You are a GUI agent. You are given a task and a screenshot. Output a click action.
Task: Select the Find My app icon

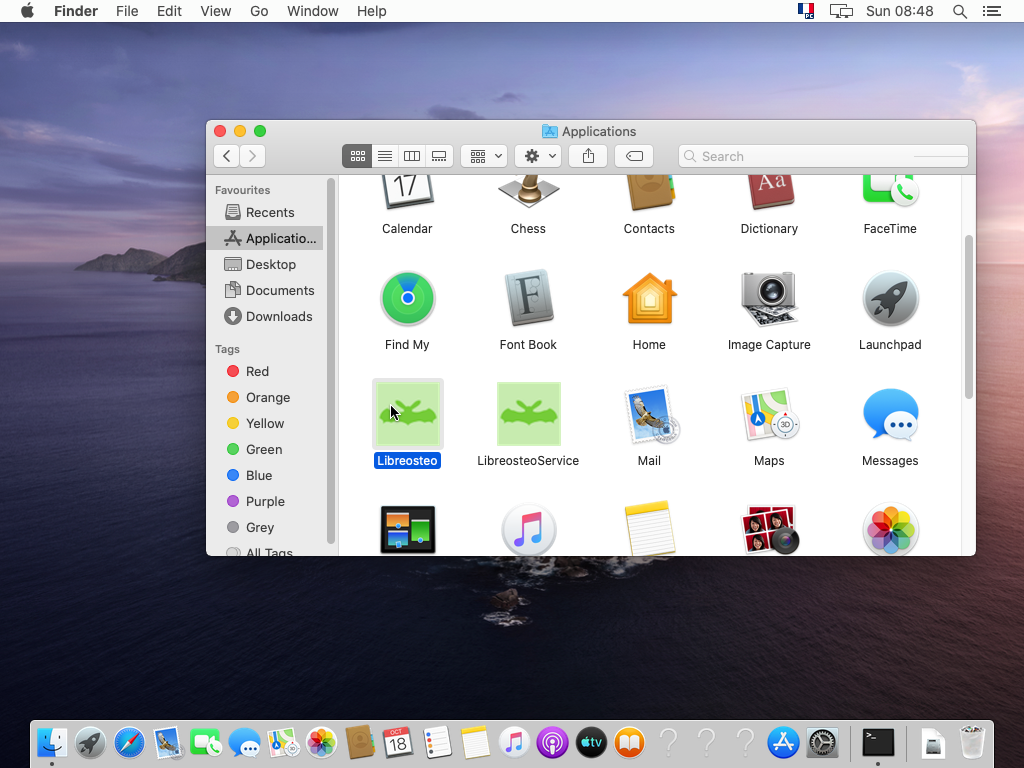408,298
